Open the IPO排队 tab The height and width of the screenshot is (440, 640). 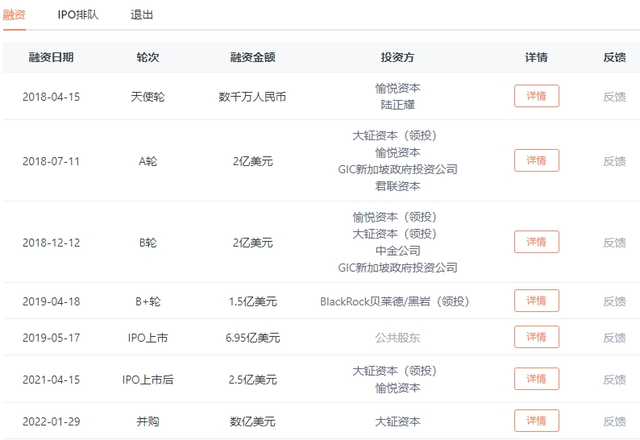click(x=78, y=16)
